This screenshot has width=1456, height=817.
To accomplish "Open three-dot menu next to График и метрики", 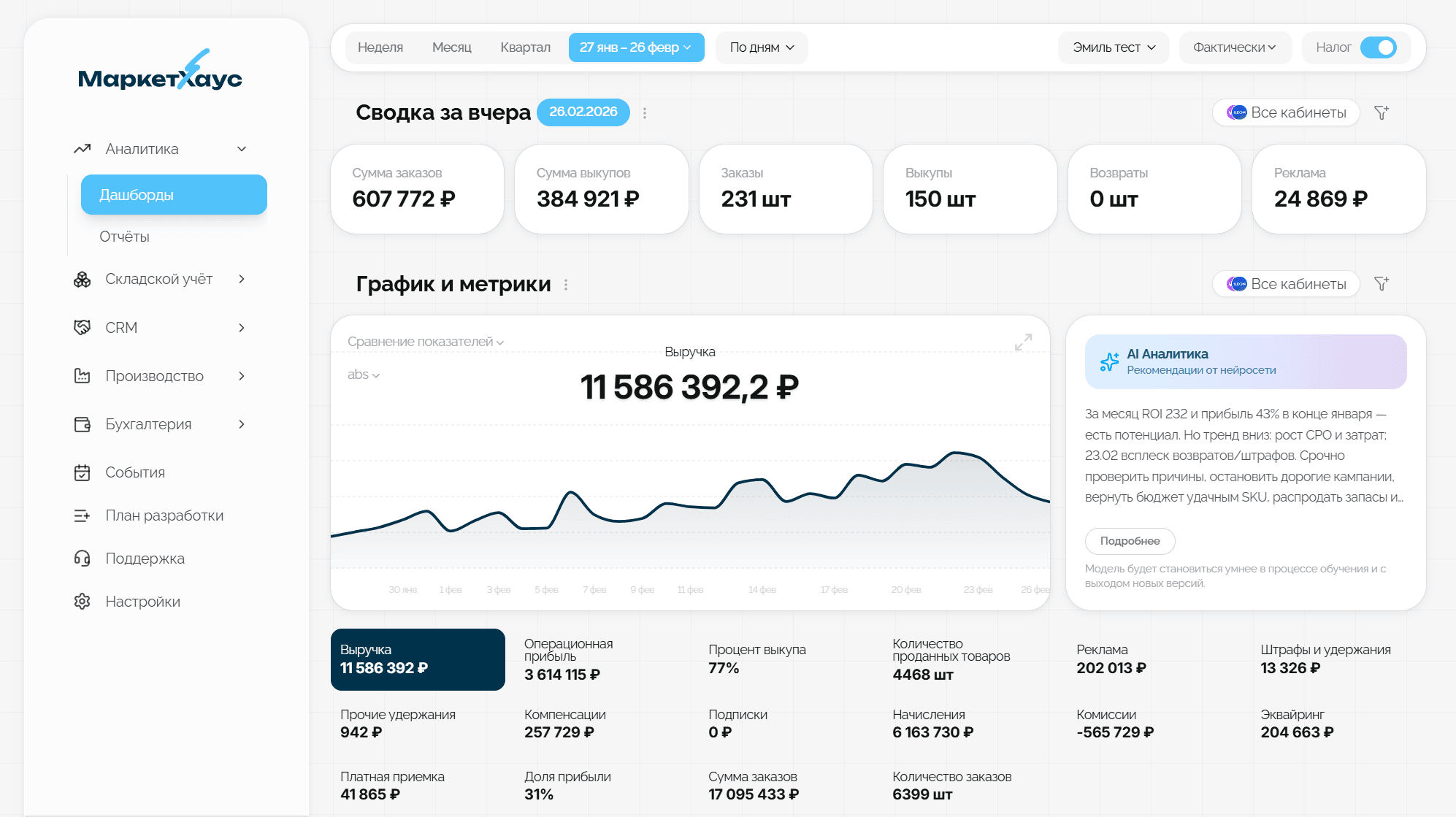I will click(x=566, y=285).
